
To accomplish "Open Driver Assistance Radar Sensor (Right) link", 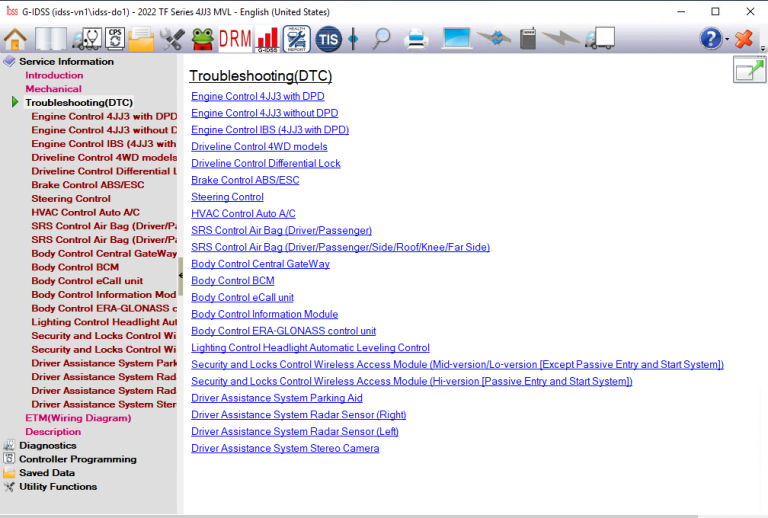I will (x=299, y=414).
